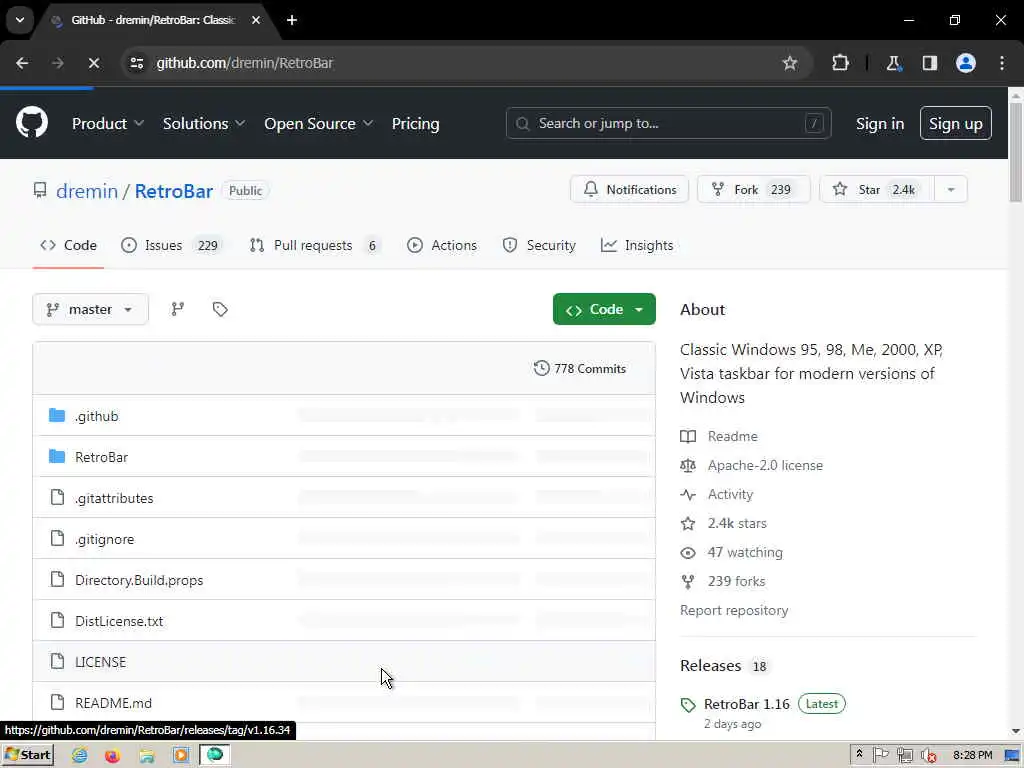Open the dremin user profile link
1024x768 pixels.
click(x=87, y=191)
